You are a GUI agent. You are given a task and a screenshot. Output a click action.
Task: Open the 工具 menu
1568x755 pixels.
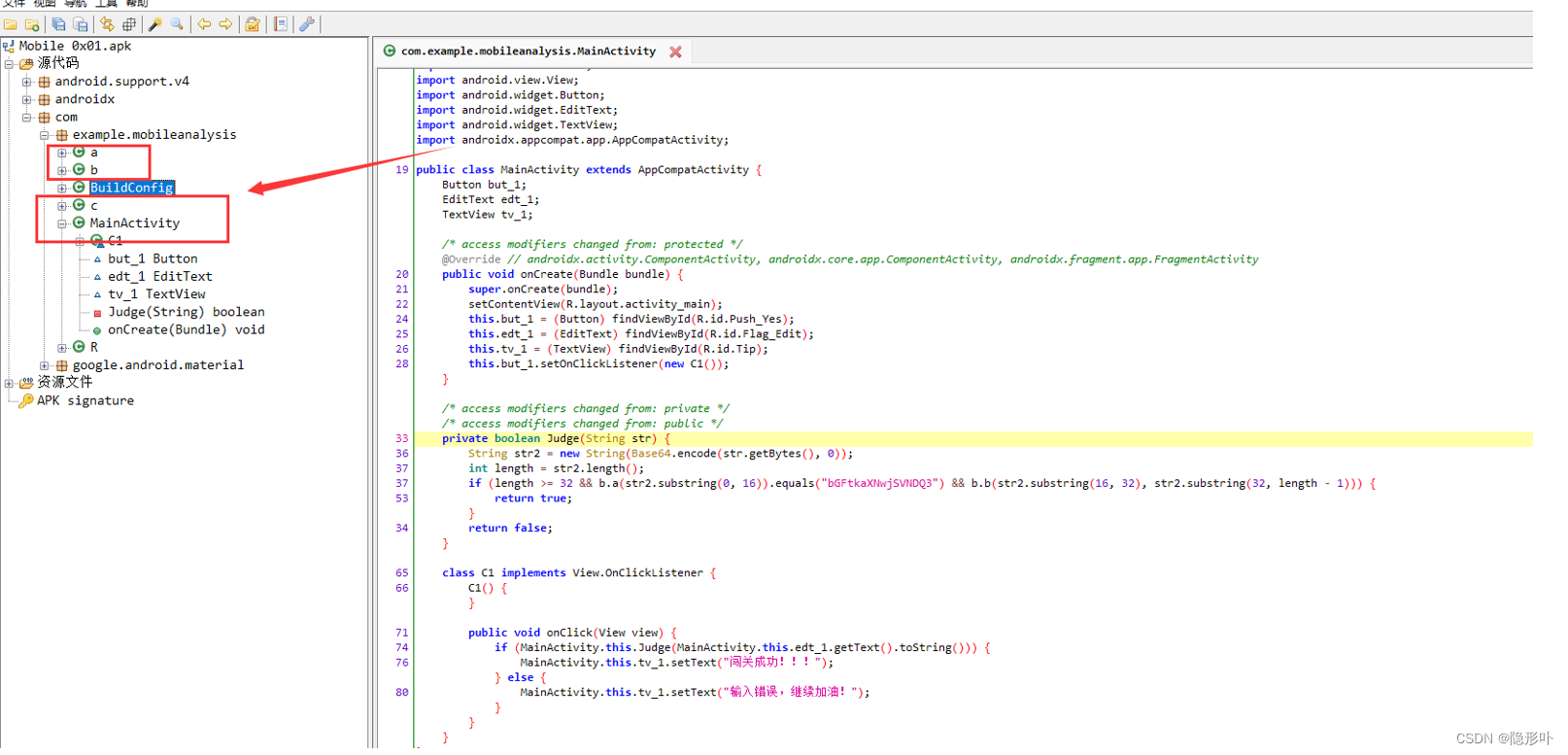coord(106,4)
